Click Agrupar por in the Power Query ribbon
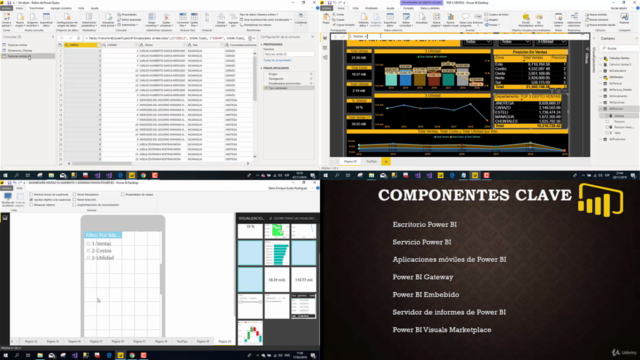This screenshot has width=640, height=360. (233, 20)
